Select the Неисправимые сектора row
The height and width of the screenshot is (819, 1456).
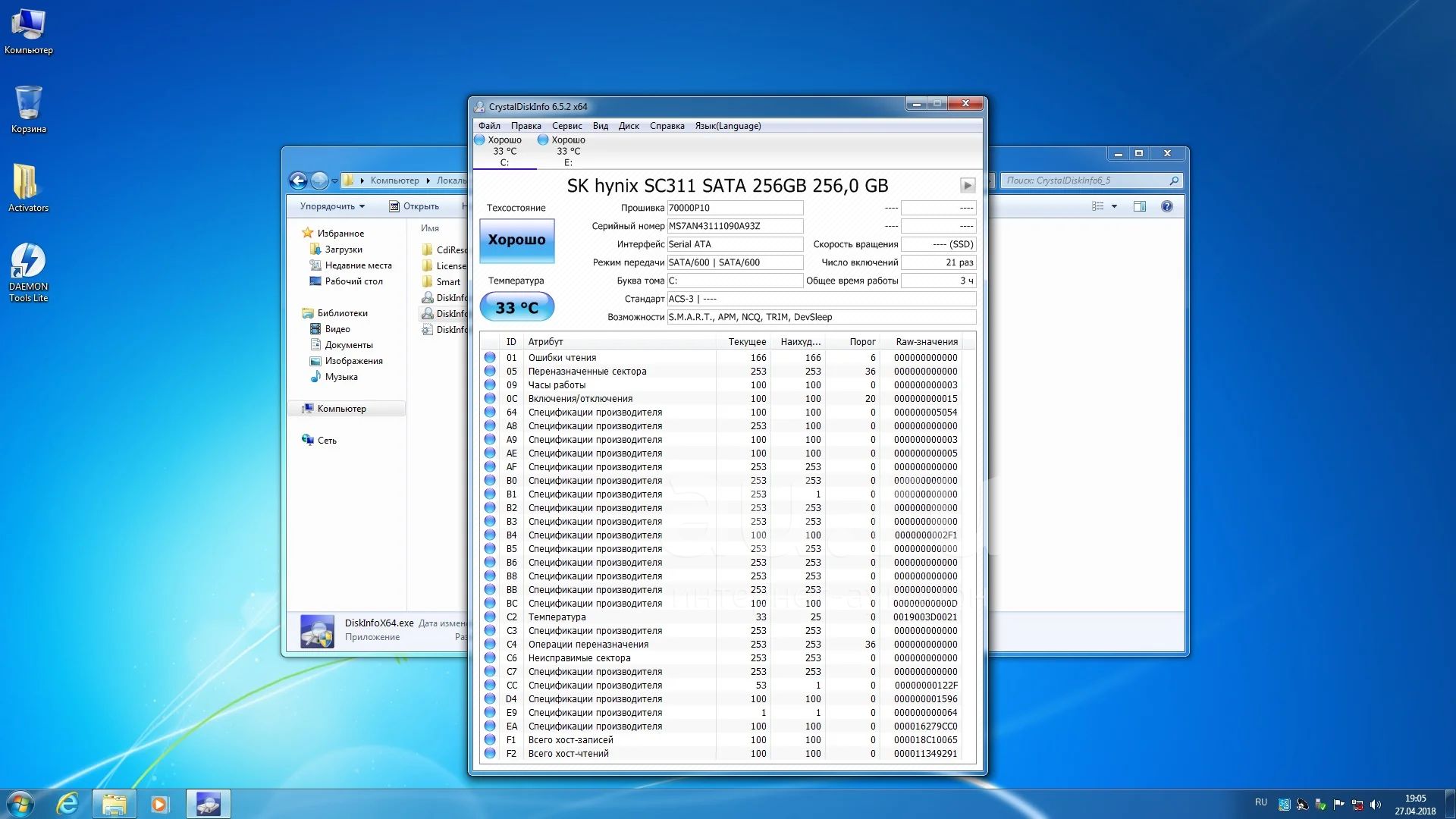722,658
